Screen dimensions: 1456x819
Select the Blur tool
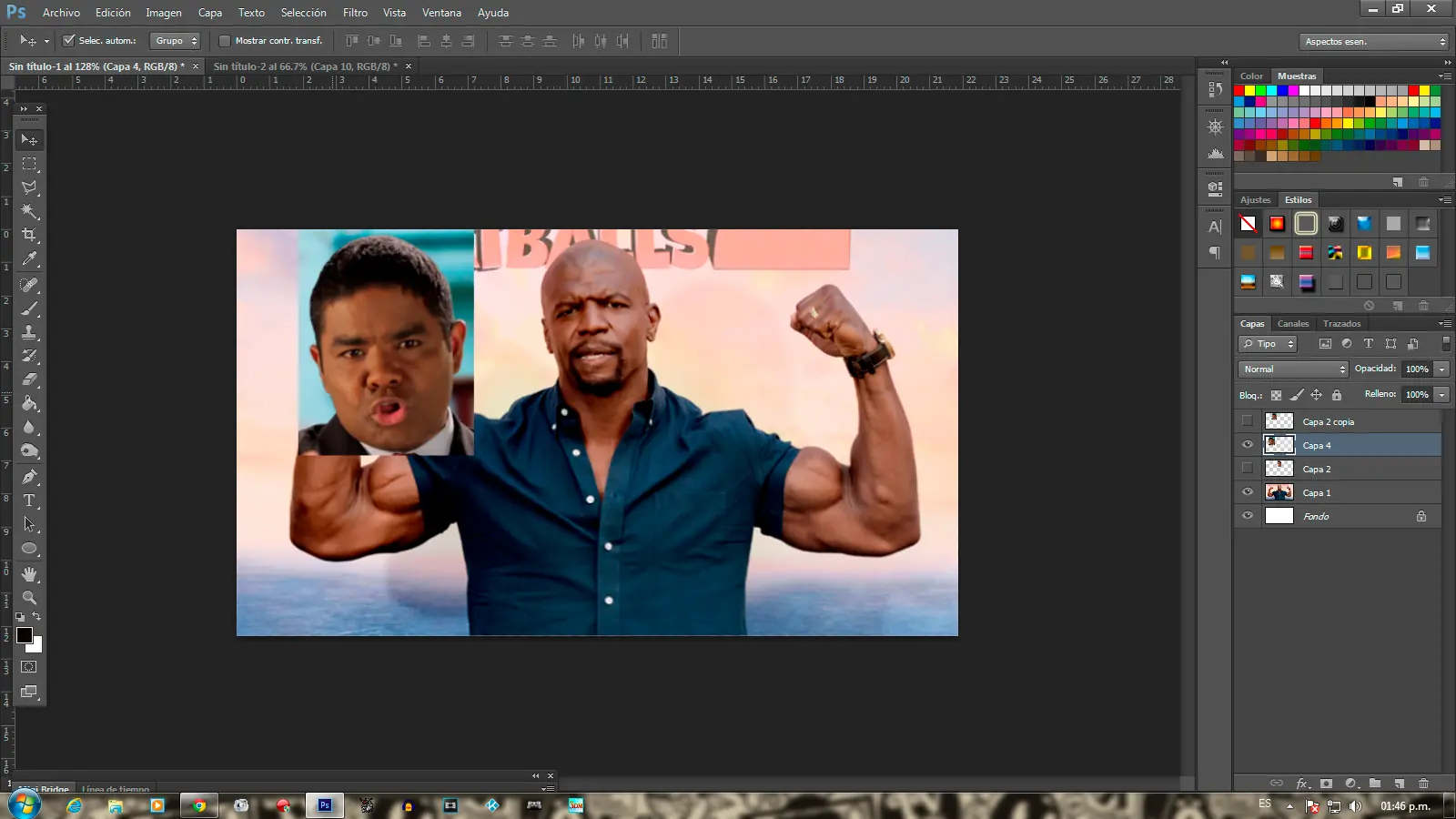(29, 427)
